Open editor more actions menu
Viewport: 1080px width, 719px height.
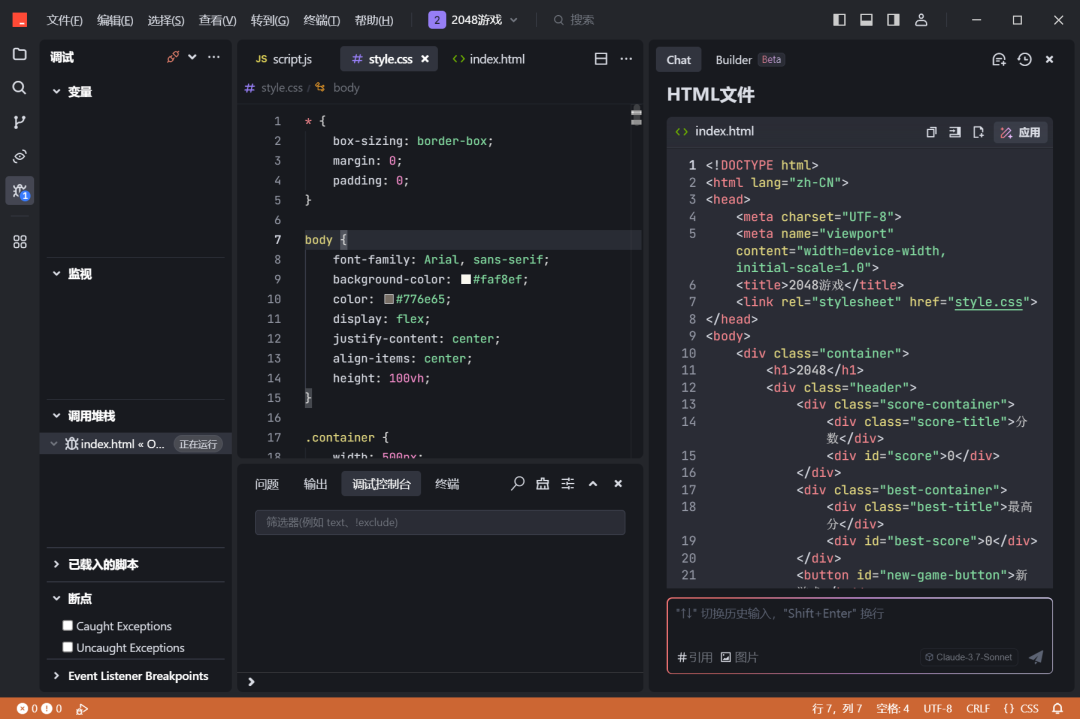coord(626,59)
